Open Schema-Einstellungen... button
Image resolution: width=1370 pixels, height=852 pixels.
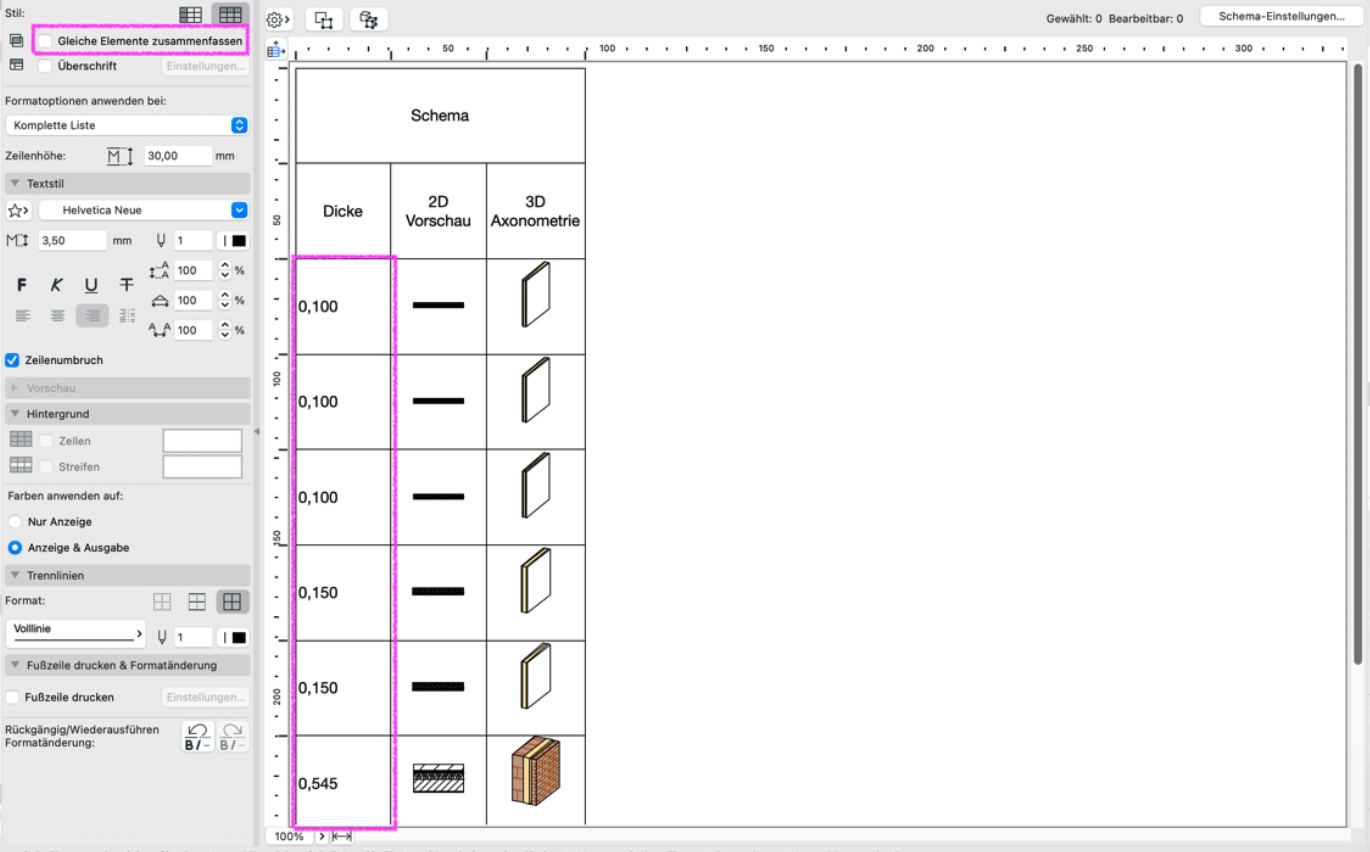(x=1281, y=16)
